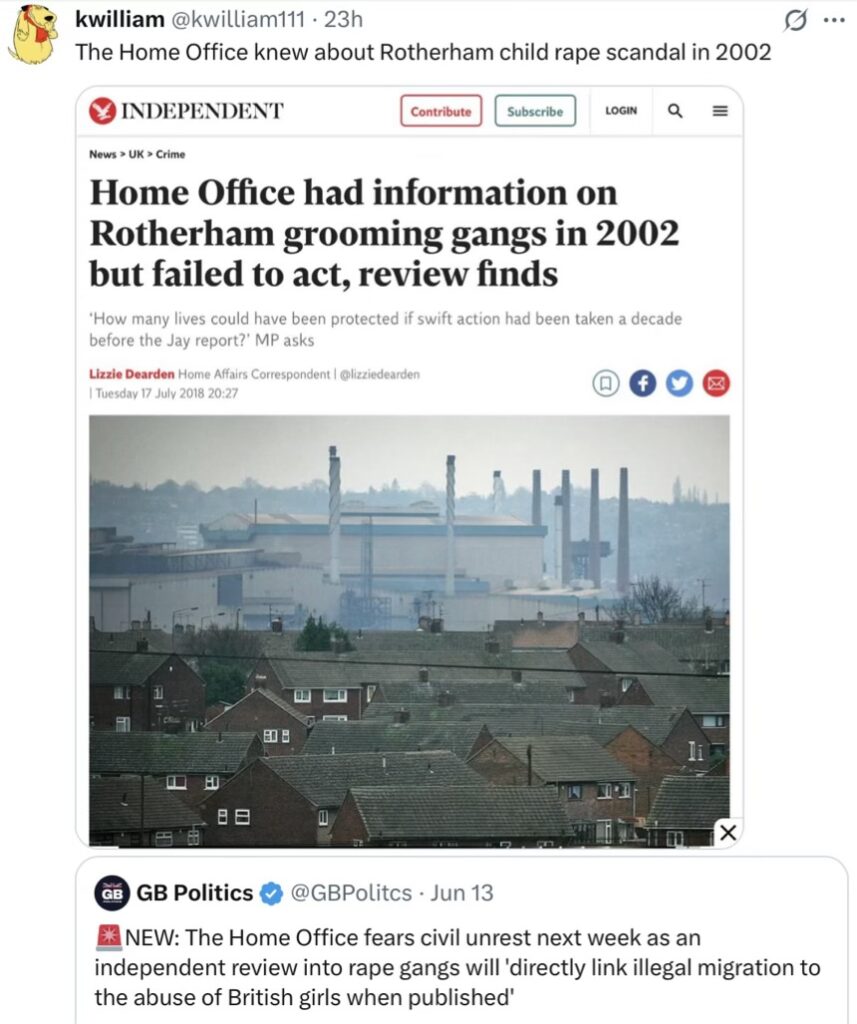Click the Independent eagle logo
Image resolution: width=857 pixels, height=1024 pixels.
[x=101, y=111]
